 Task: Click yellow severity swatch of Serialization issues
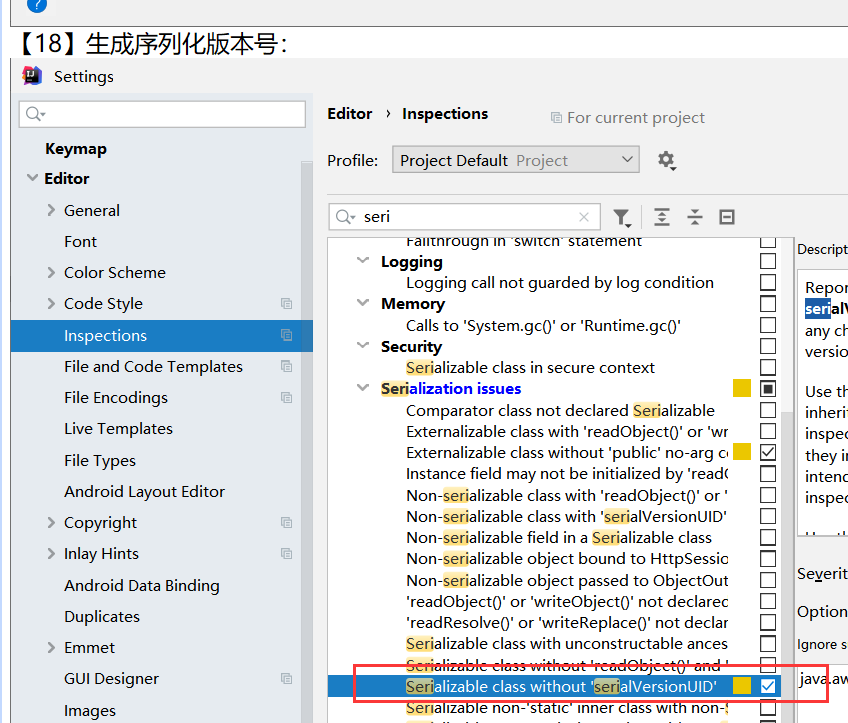[x=741, y=388]
